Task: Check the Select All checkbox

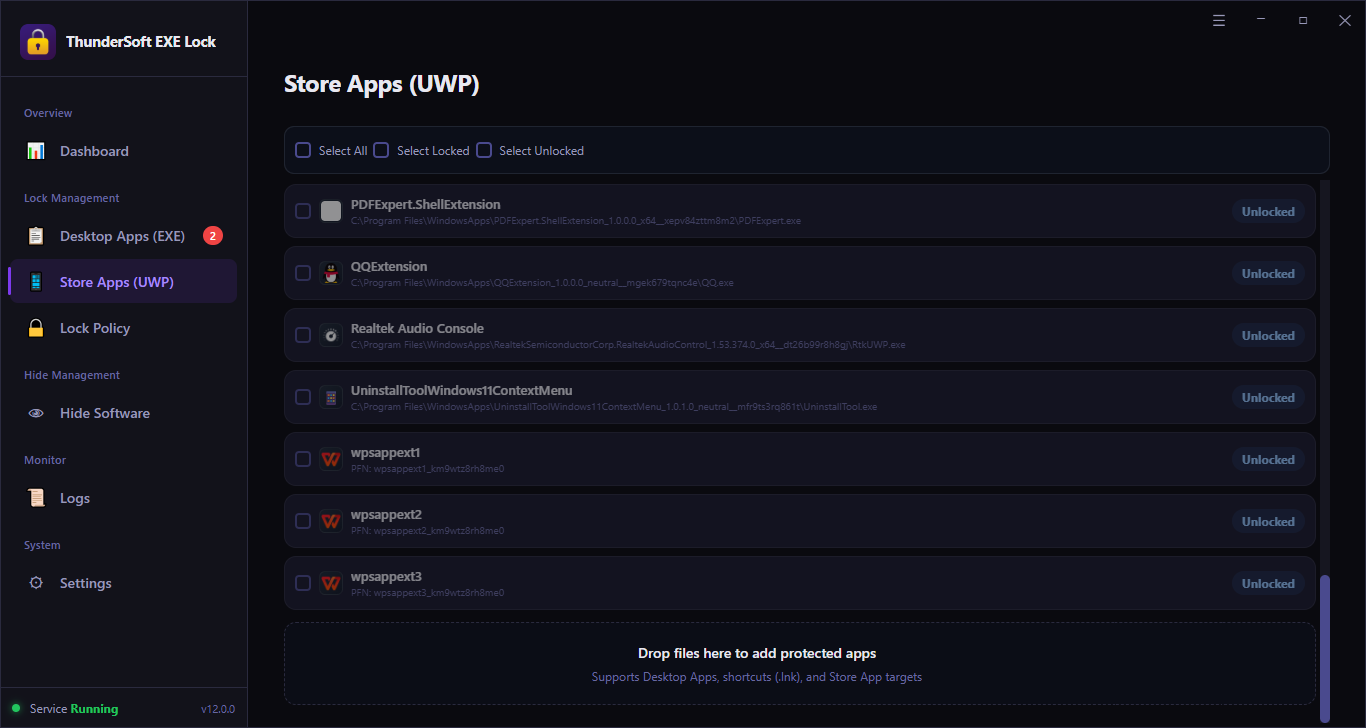Action: tap(303, 150)
